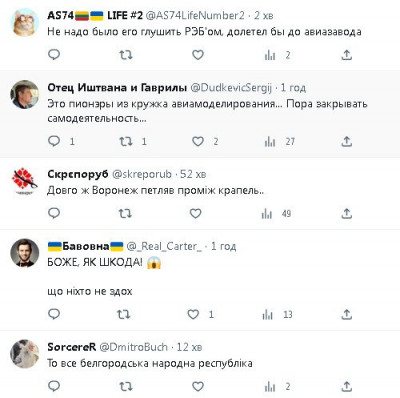Open Отец Иштвана и Гаврилы's profile name
The image size is (400, 398).
coord(117,87)
